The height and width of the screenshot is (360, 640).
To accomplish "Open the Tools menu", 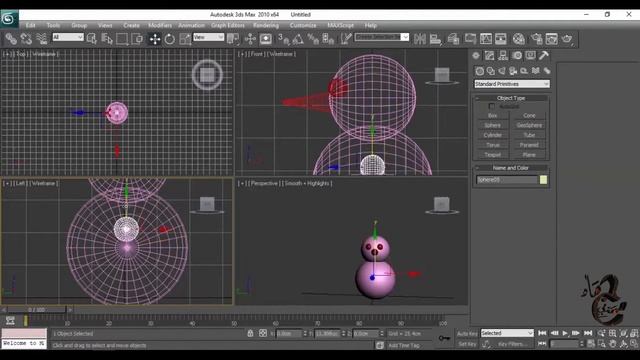I will pyautogui.click(x=53, y=25).
